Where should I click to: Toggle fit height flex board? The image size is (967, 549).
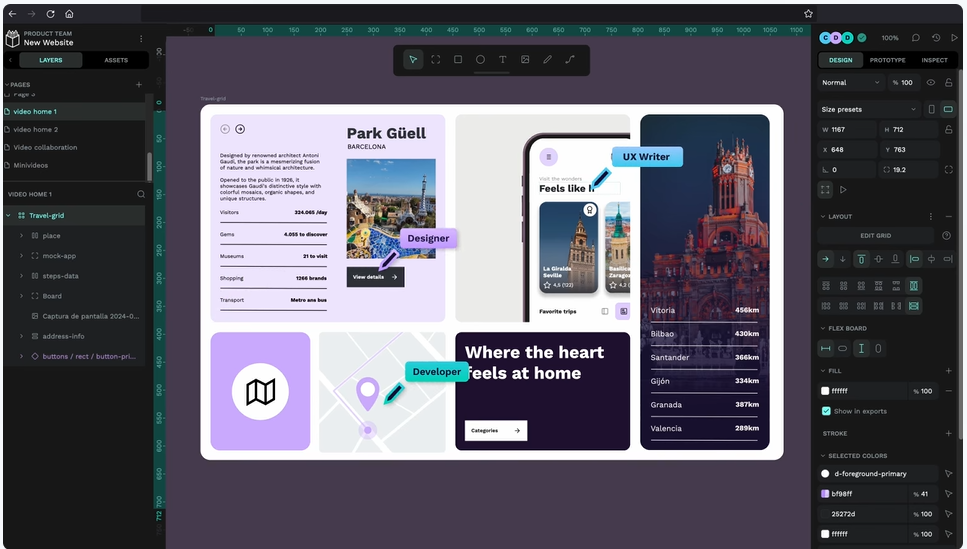(x=878, y=349)
